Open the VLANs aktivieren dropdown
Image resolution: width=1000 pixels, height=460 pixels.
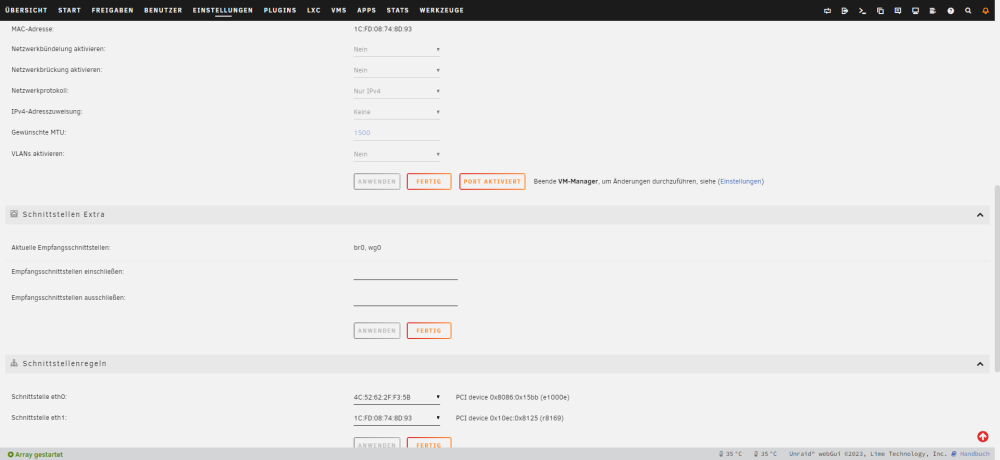tap(397, 154)
